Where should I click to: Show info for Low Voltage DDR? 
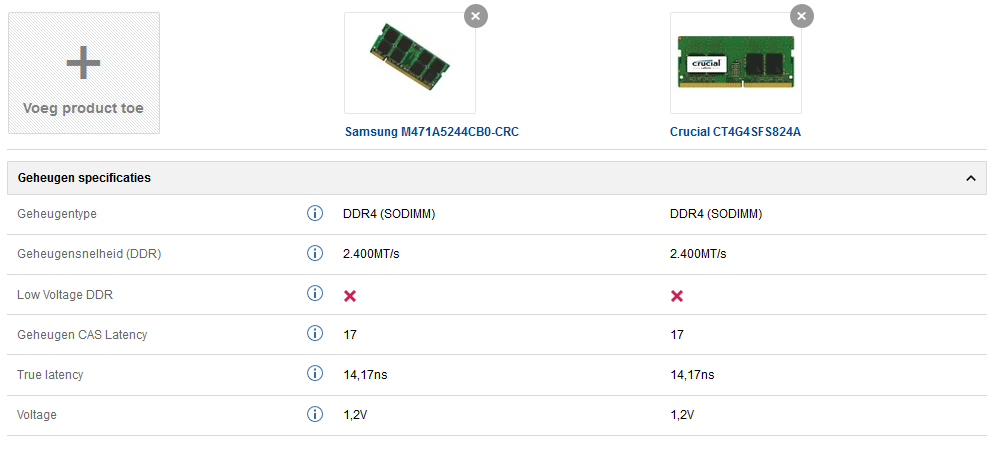click(x=315, y=293)
